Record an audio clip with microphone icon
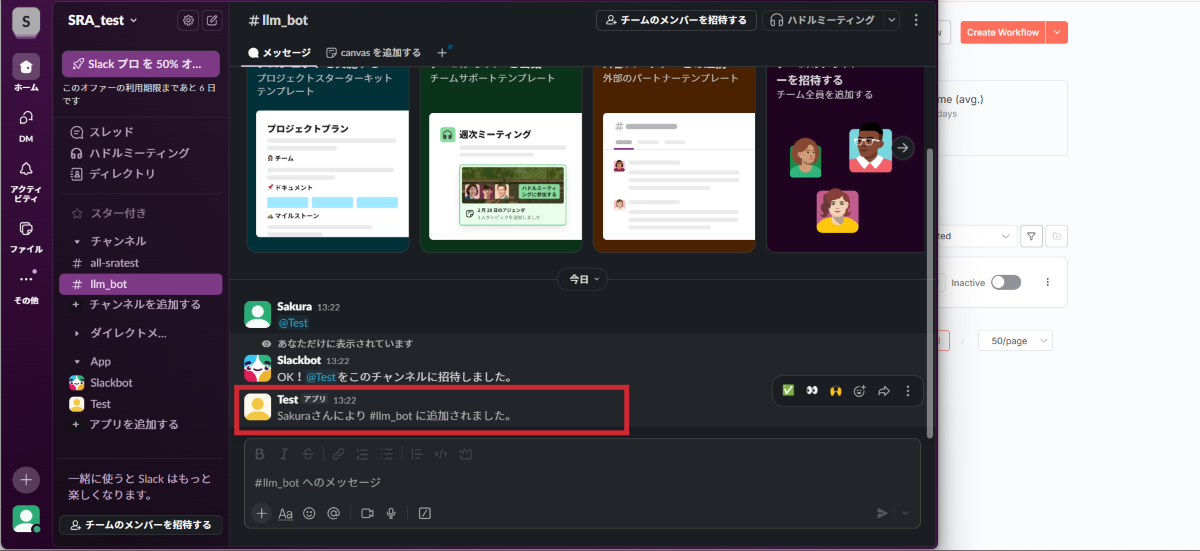 (391, 513)
